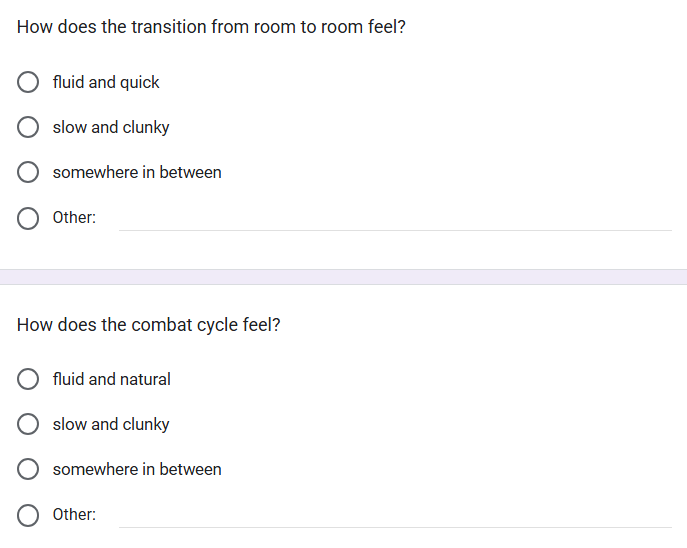The image size is (687, 548).
Task: Click the 'How does the combat cycle feel?' heading
Action: [149, 325]
